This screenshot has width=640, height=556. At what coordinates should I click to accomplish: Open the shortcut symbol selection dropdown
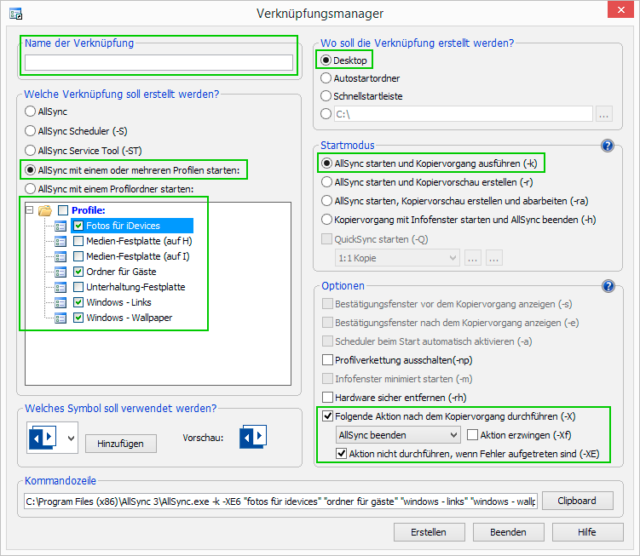tap(52, 438)
